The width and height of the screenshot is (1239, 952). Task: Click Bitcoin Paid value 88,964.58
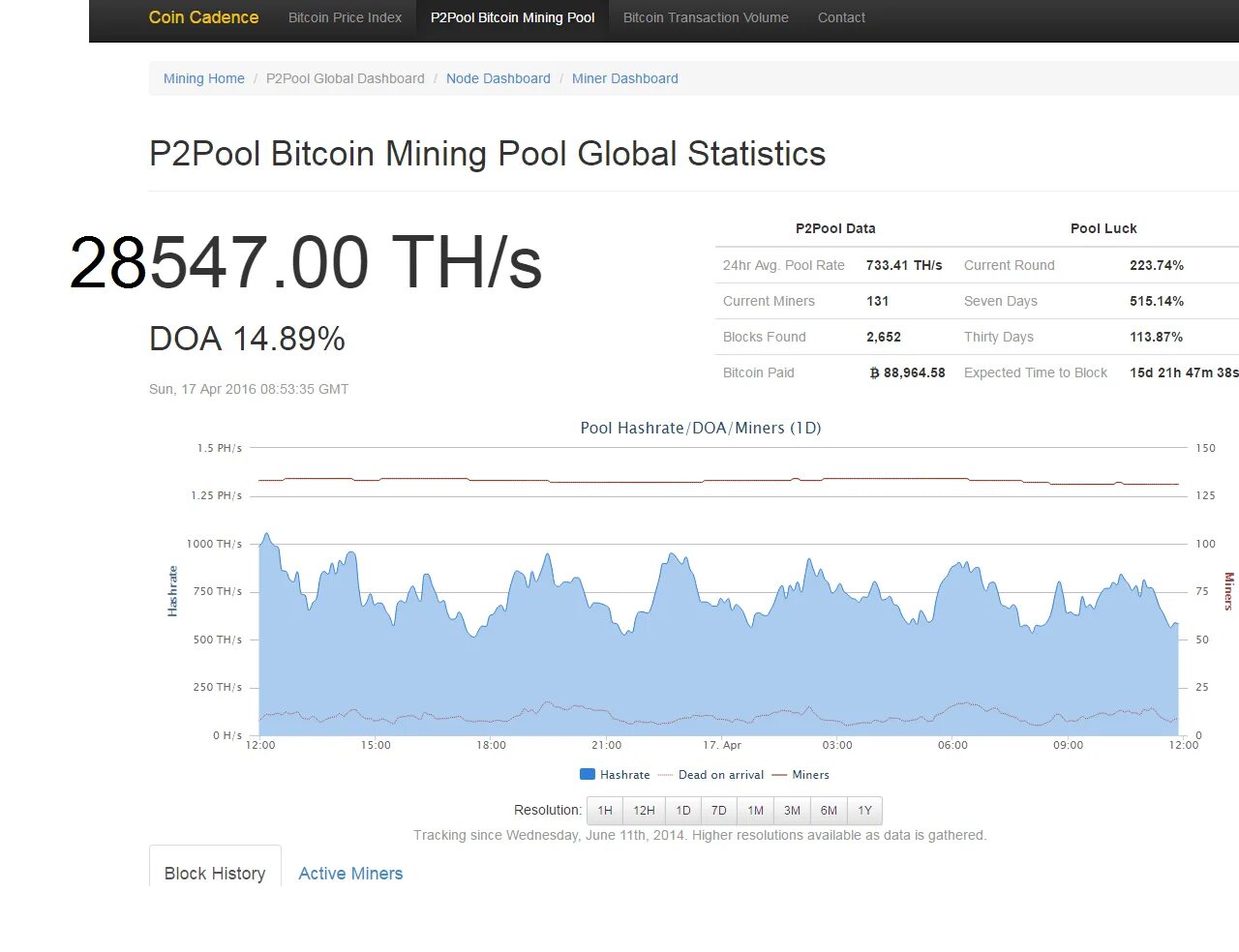tap(908, 372)
